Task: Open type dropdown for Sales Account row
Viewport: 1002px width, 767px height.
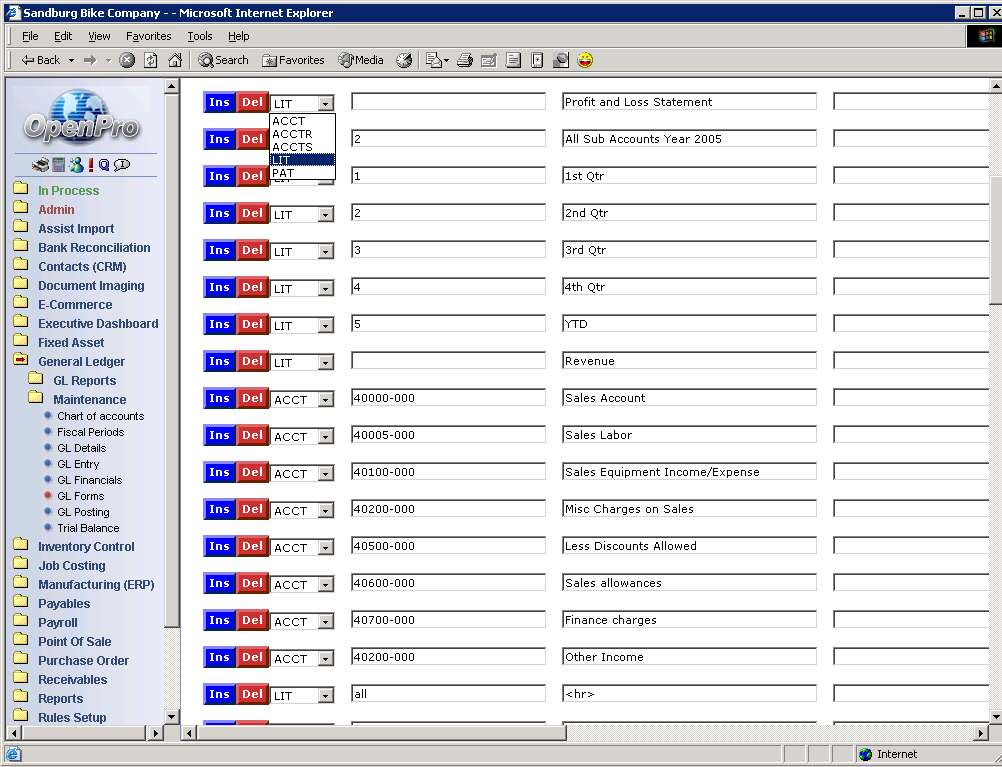Action: 325,400
